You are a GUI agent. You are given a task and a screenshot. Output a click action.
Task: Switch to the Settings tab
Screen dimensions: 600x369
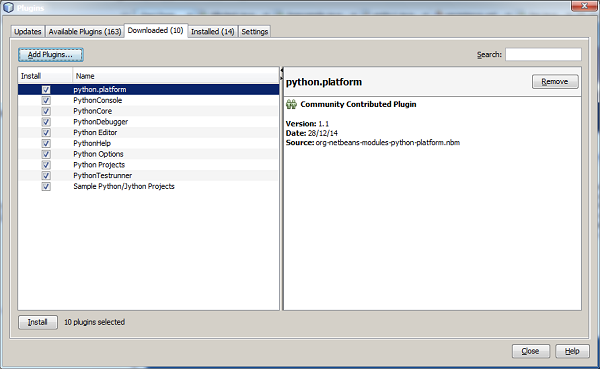point(254,31)
